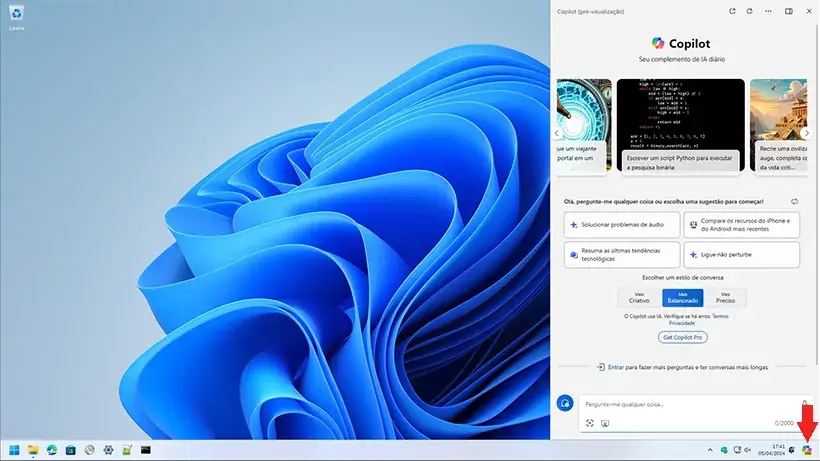Open the portal traveler image card
Image resolution: width=820 pixels, height=461 pixels.
584,125
